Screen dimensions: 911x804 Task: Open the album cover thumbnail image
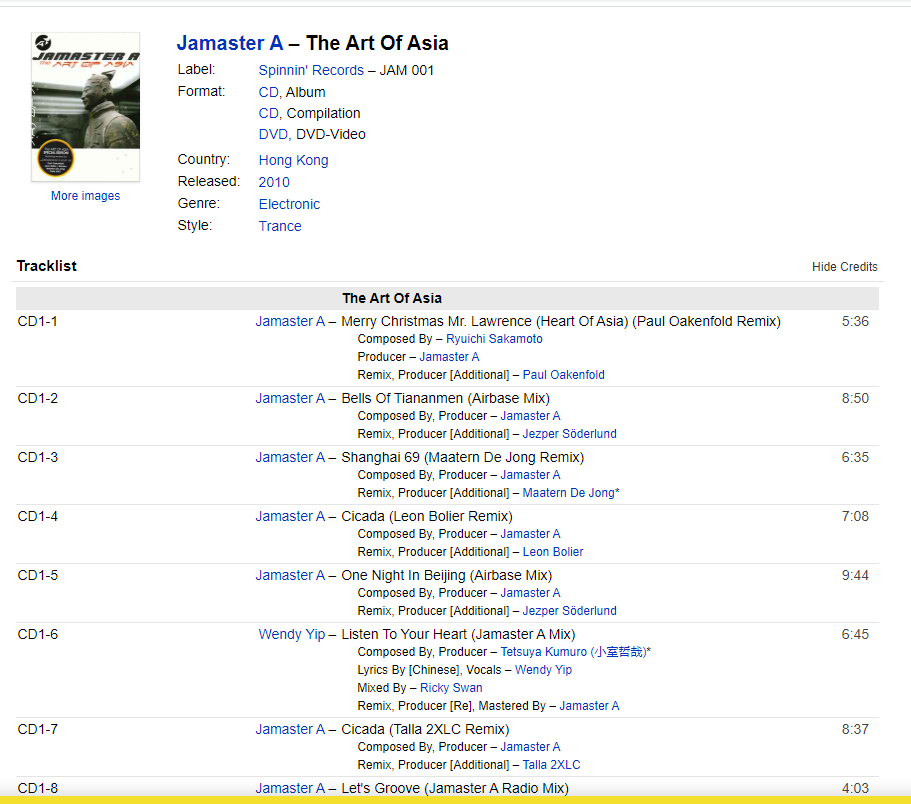(85, 107)
